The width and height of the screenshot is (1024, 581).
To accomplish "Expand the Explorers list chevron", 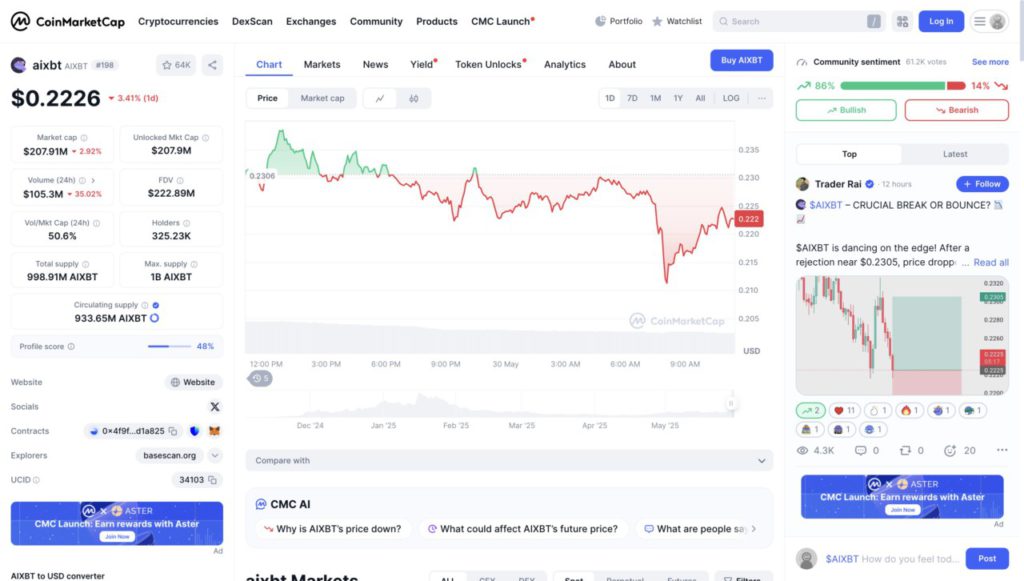I will [215, 455].
